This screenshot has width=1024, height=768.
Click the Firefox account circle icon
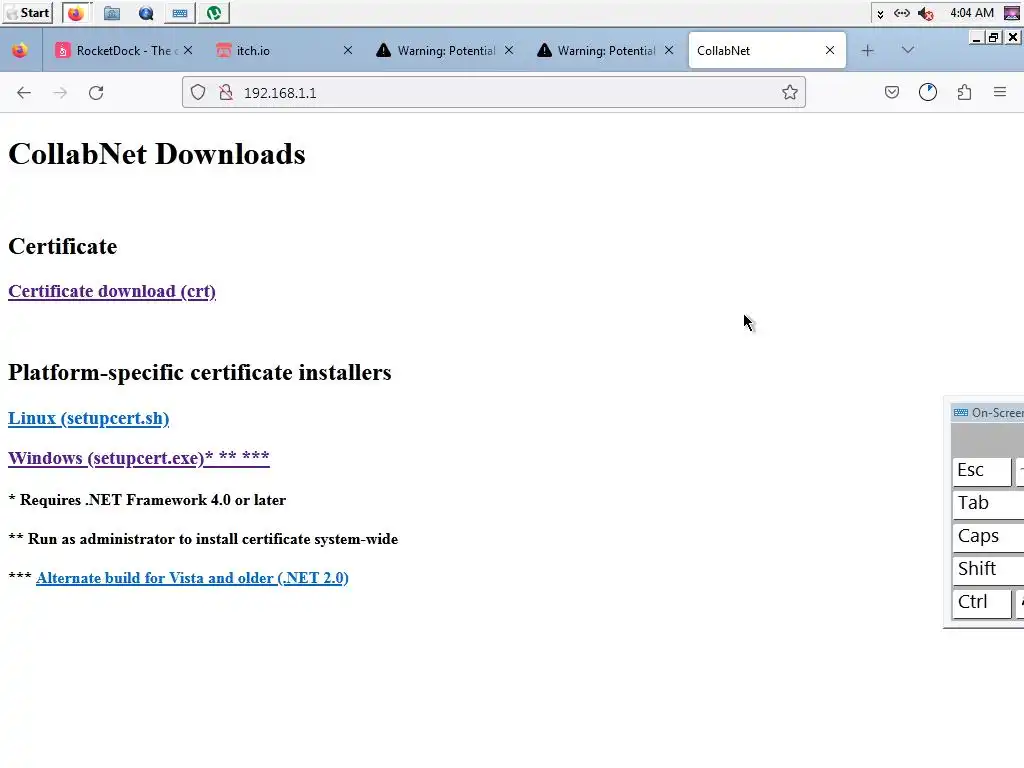click(928, 93)
